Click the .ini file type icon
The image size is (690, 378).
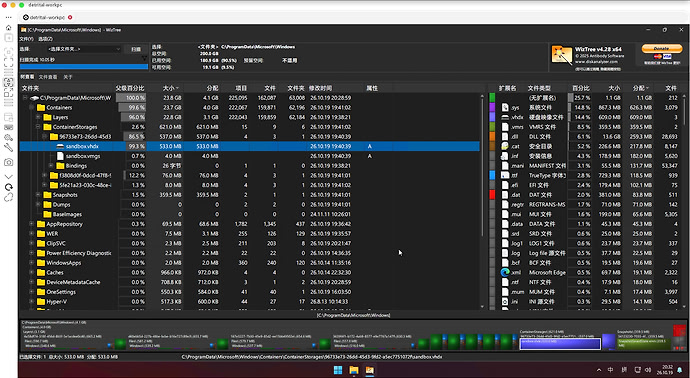(505, 301)
